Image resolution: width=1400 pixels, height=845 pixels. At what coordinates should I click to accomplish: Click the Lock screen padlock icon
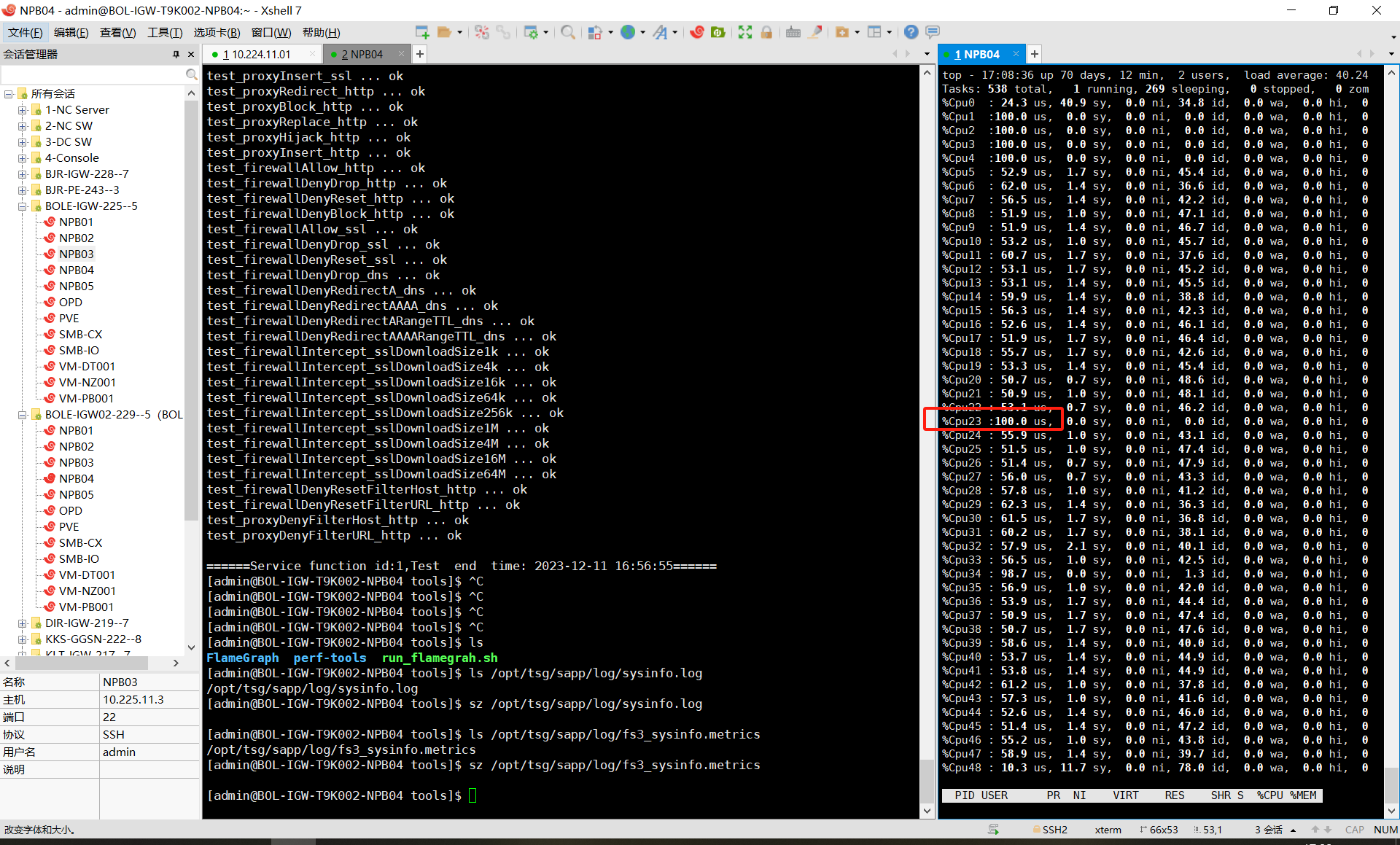[766, 32]
